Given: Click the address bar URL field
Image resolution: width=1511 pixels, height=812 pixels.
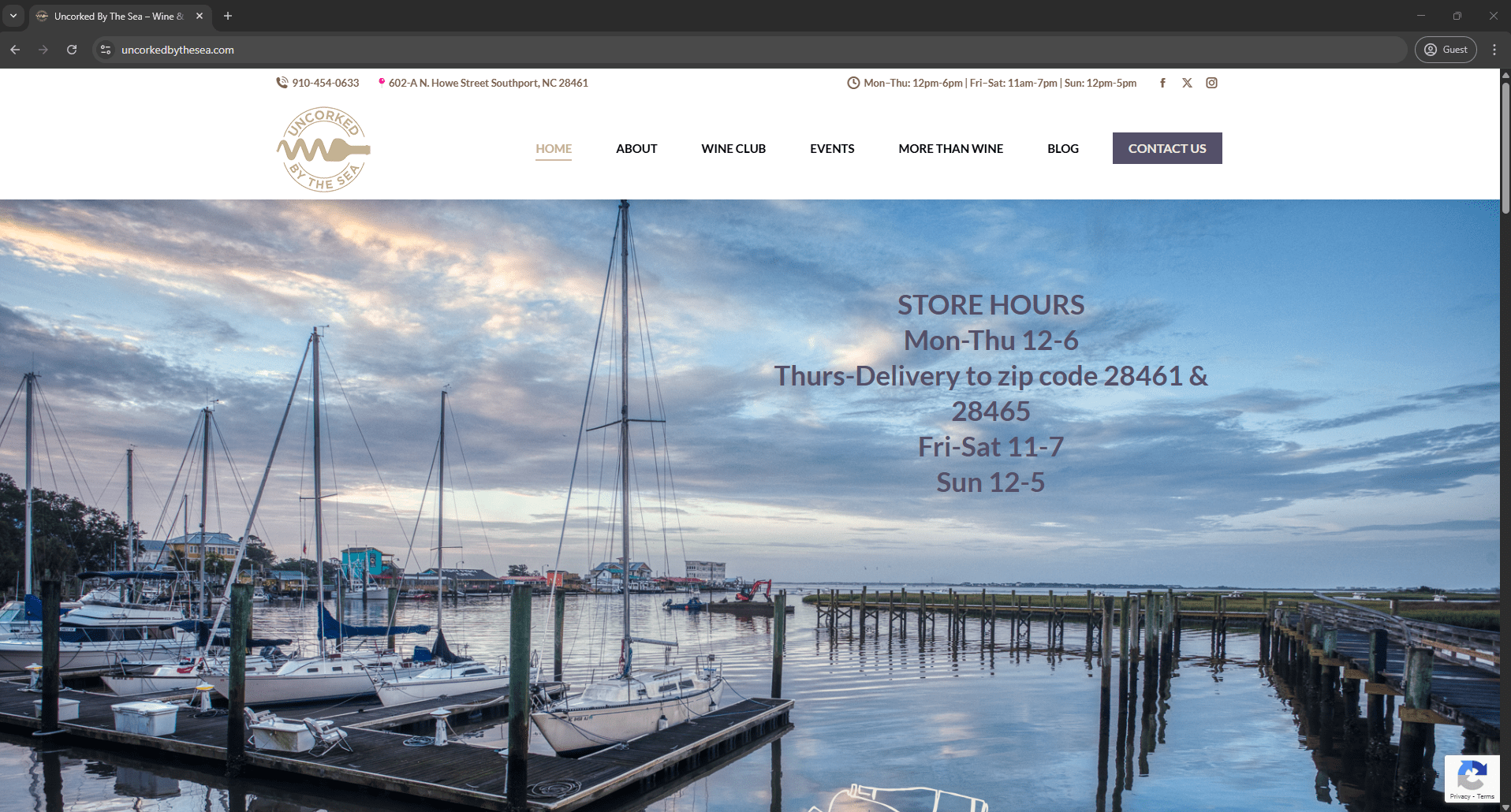Looking at the screenshot, I should point(749,50).
